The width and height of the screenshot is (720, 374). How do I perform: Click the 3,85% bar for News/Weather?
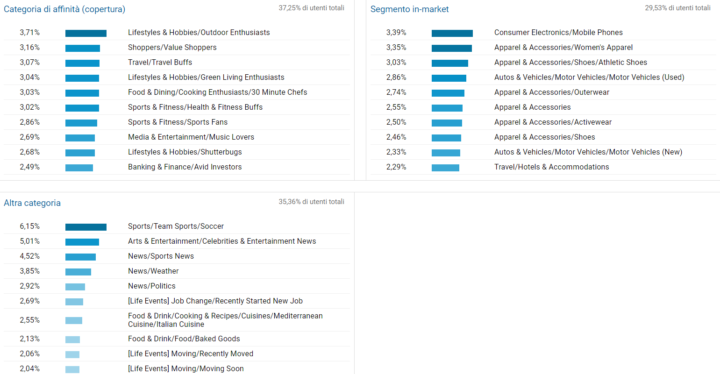(78, 272)
